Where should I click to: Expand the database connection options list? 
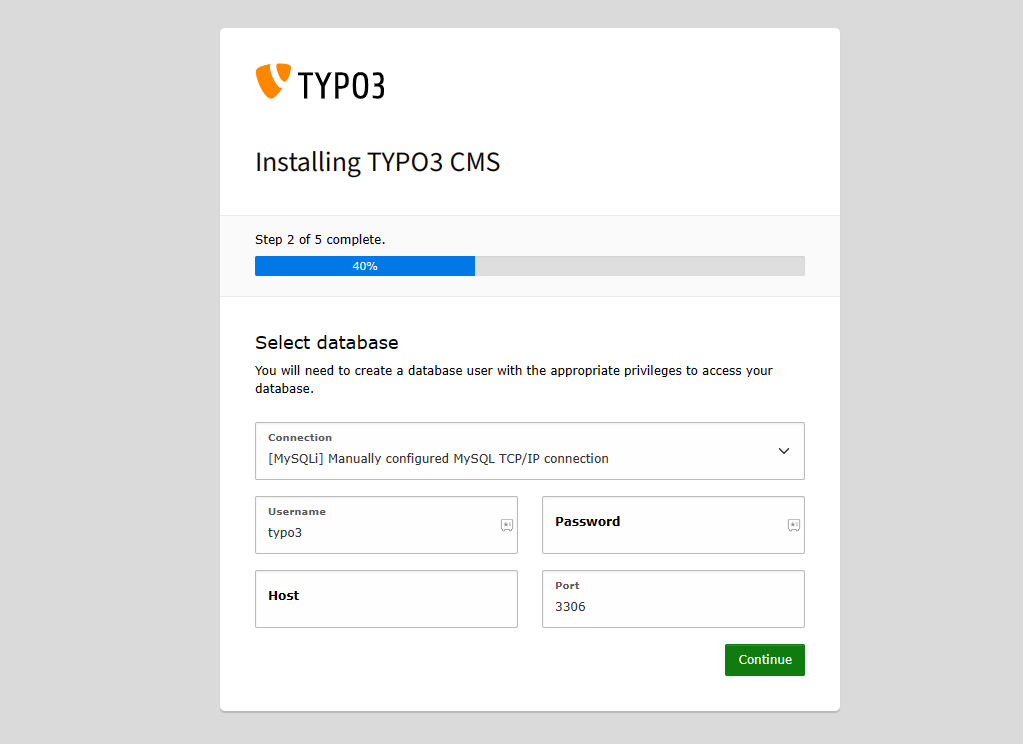coord(529,450)
